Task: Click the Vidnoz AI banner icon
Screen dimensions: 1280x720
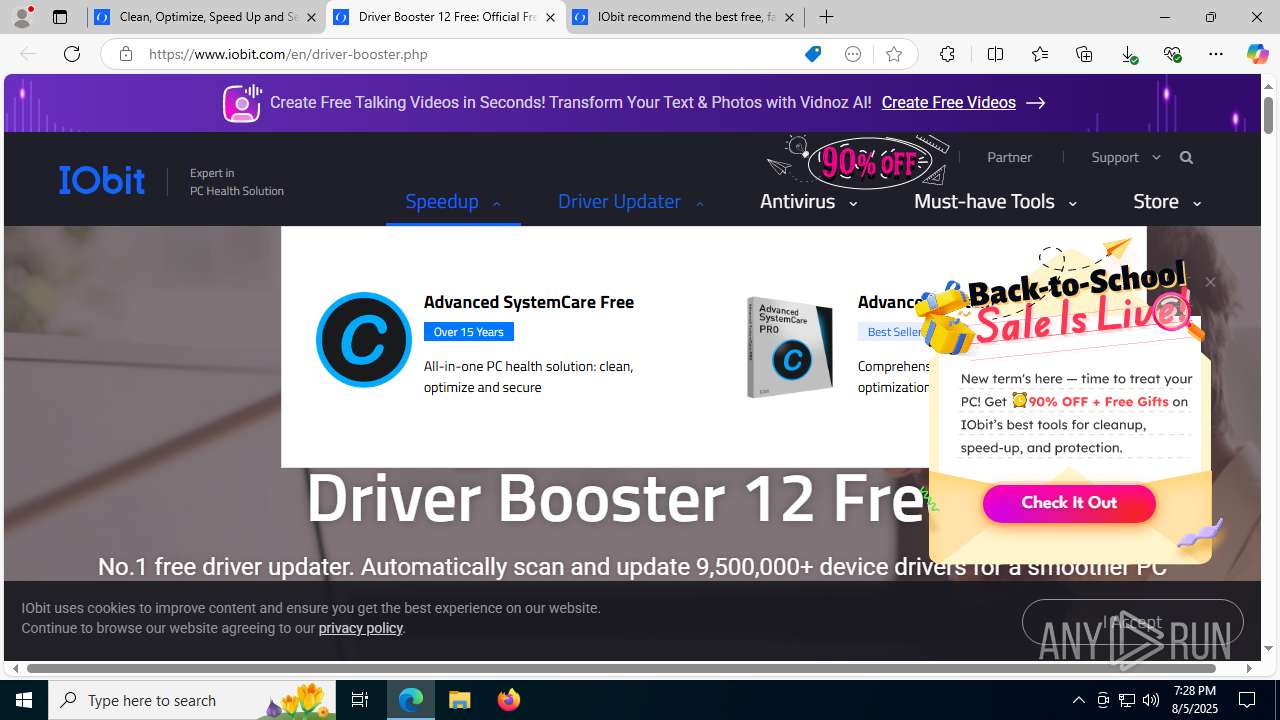Action: 242,103
